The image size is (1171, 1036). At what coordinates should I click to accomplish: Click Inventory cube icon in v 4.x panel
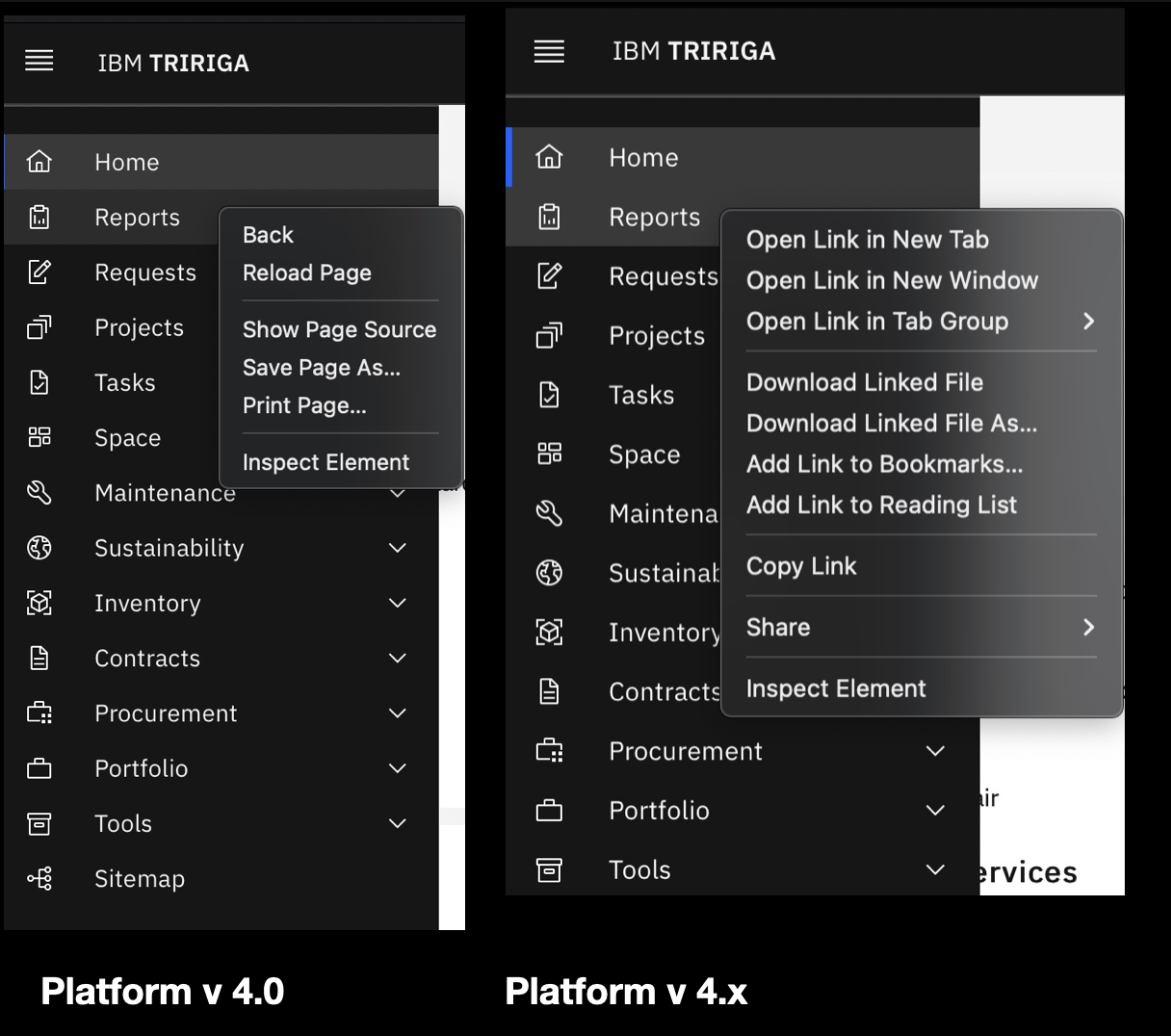(x=549, y=633)
